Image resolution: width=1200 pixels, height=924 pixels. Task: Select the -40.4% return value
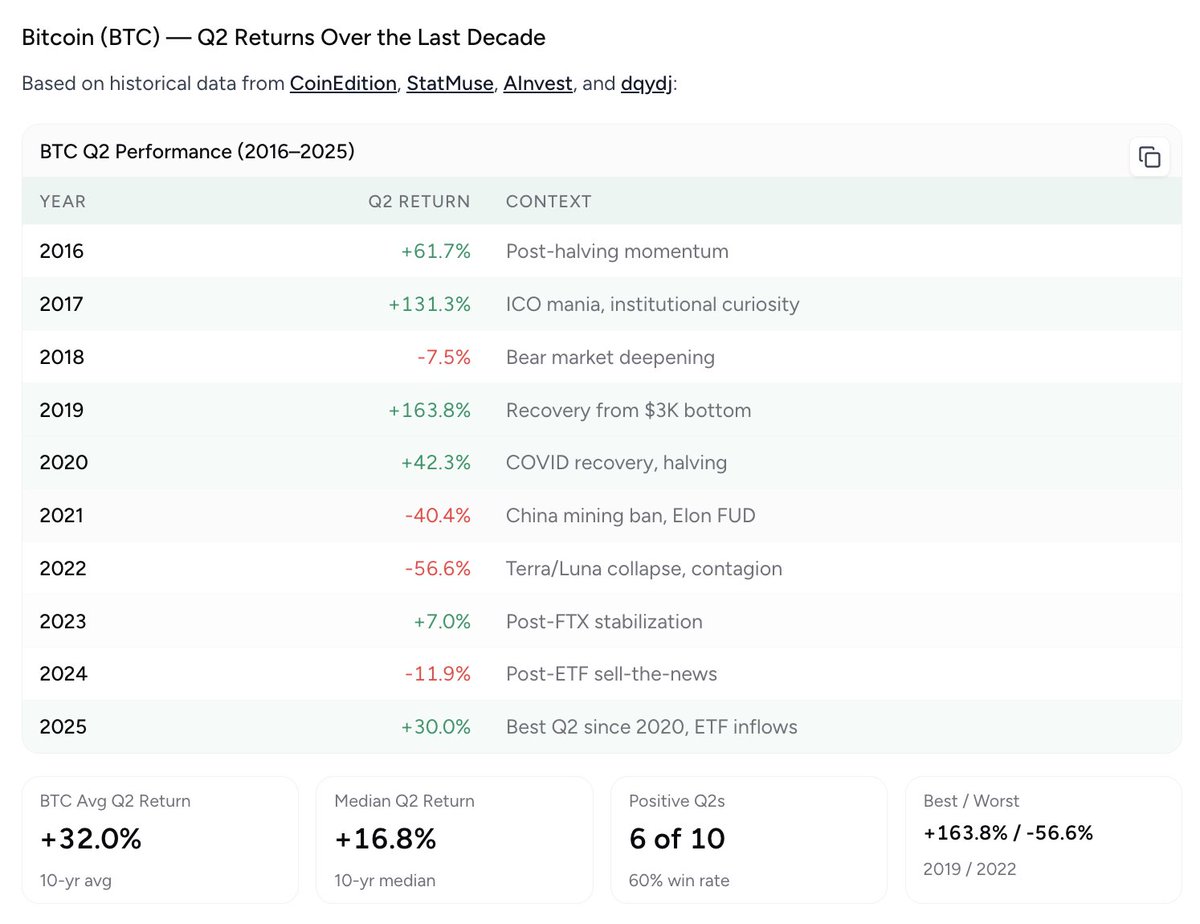pyautogui.click(x=438, y=516)
